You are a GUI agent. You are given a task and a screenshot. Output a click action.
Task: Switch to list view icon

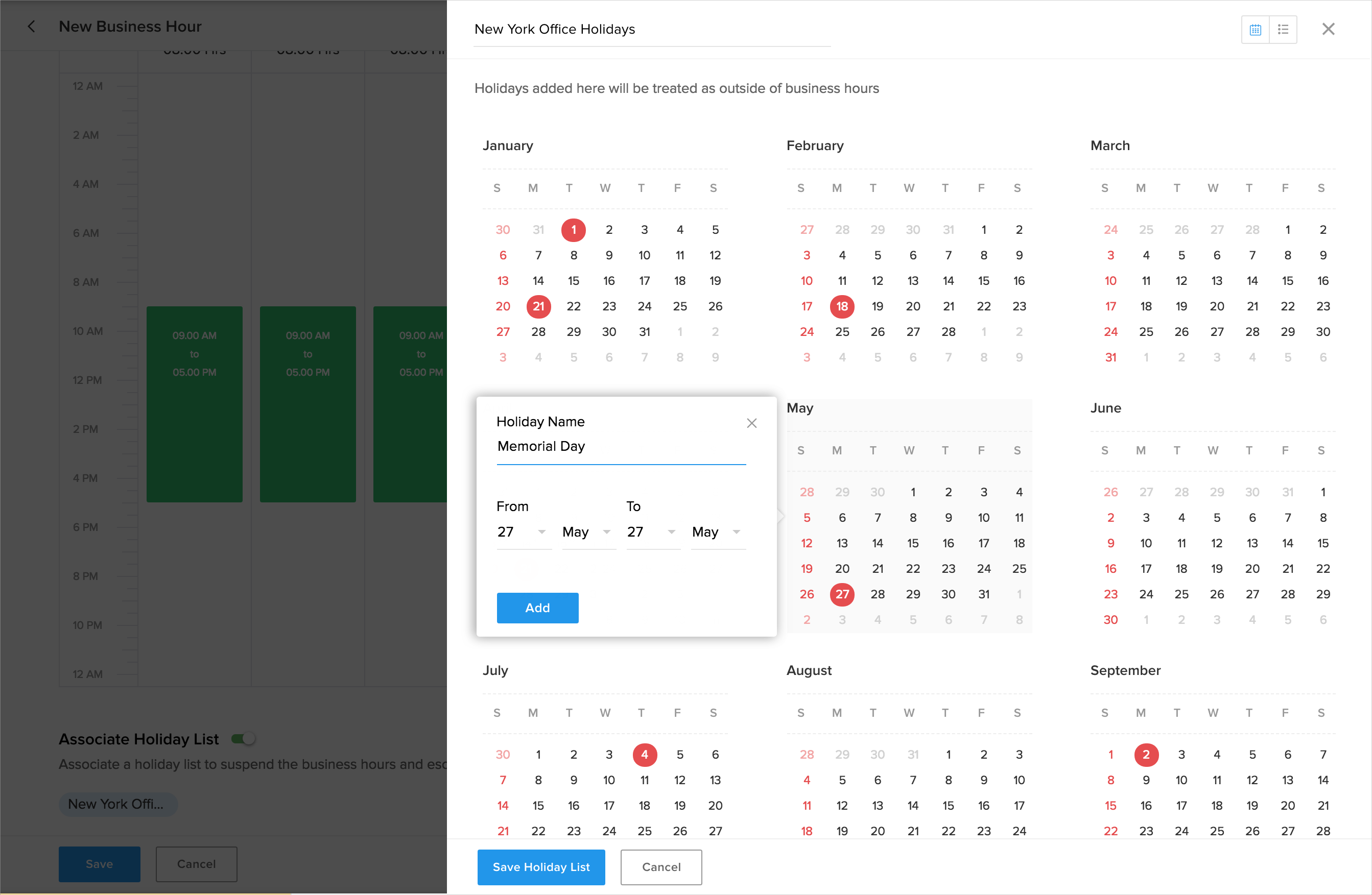1283,30
